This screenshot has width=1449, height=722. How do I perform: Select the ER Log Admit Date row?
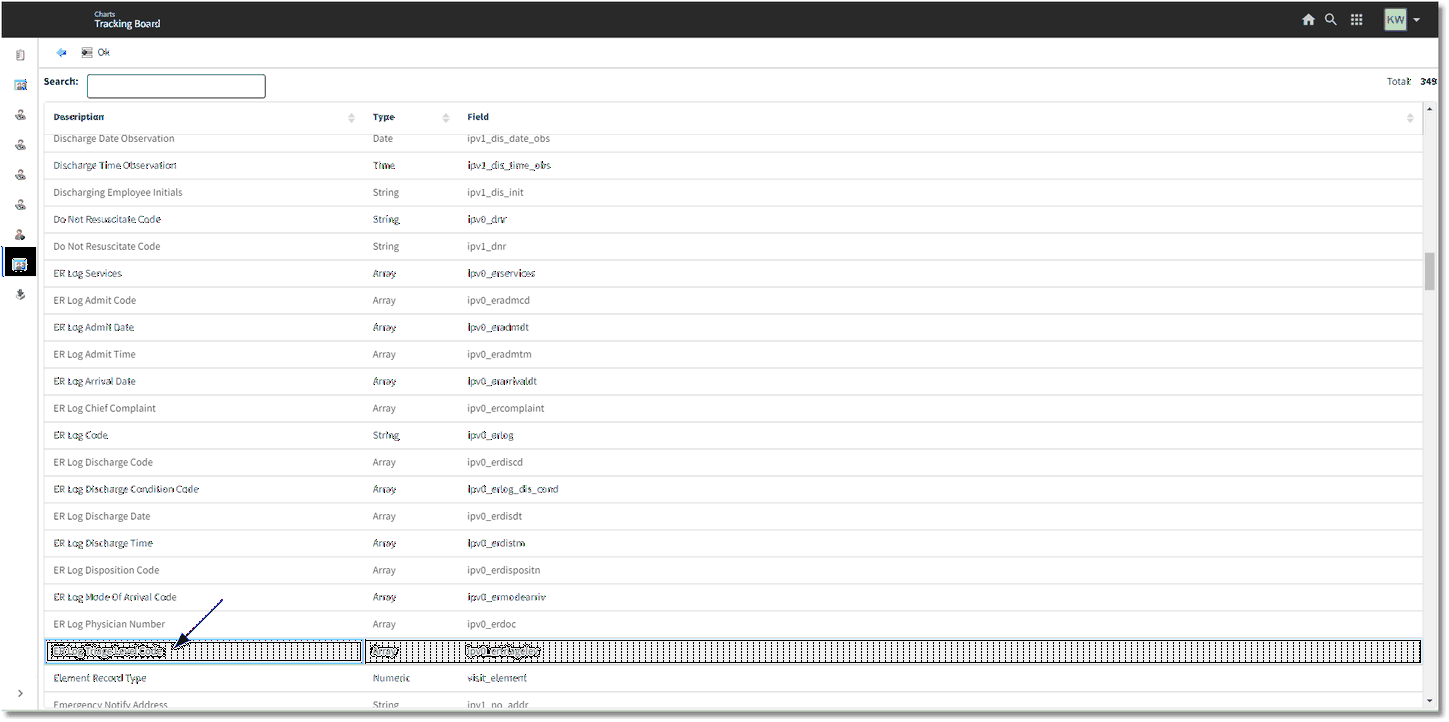pos(733,328)
